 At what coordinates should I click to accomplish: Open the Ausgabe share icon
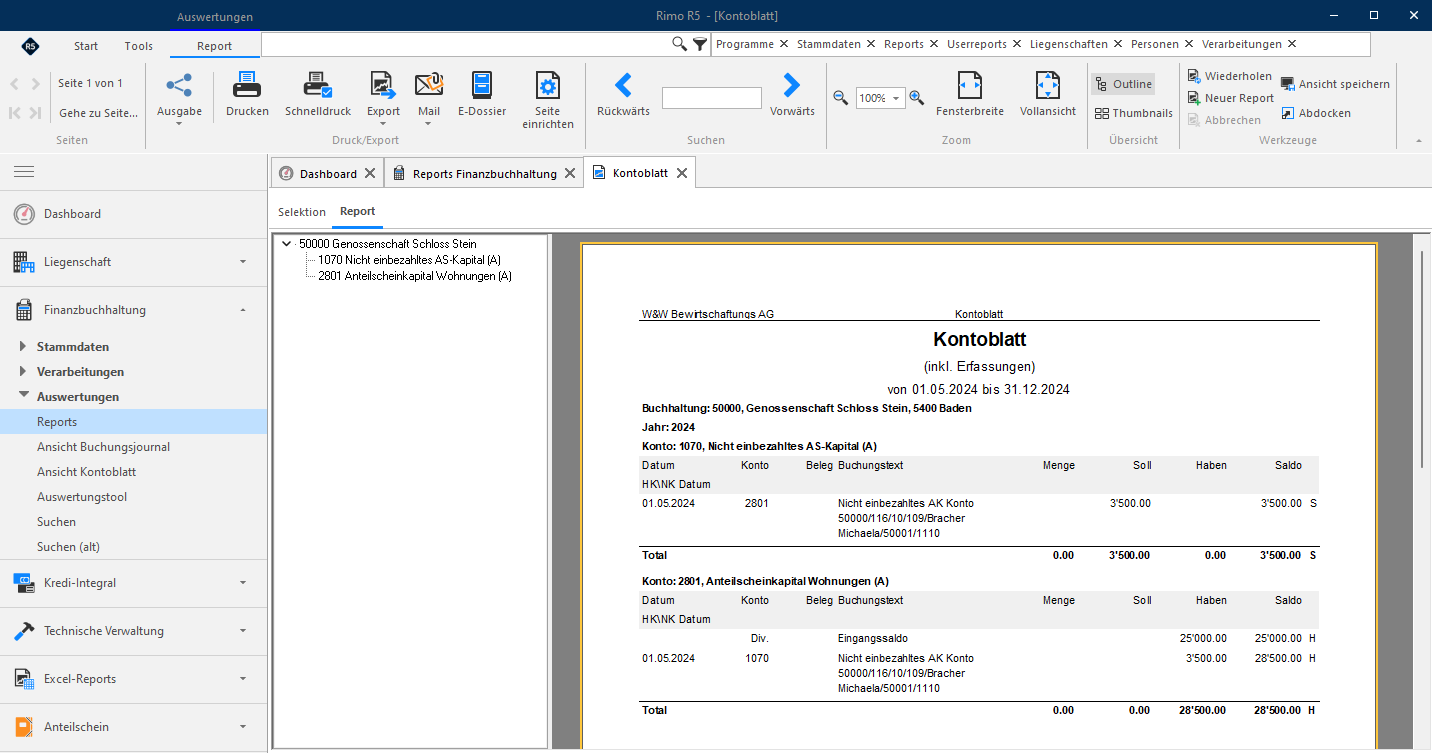click(179, 85)
